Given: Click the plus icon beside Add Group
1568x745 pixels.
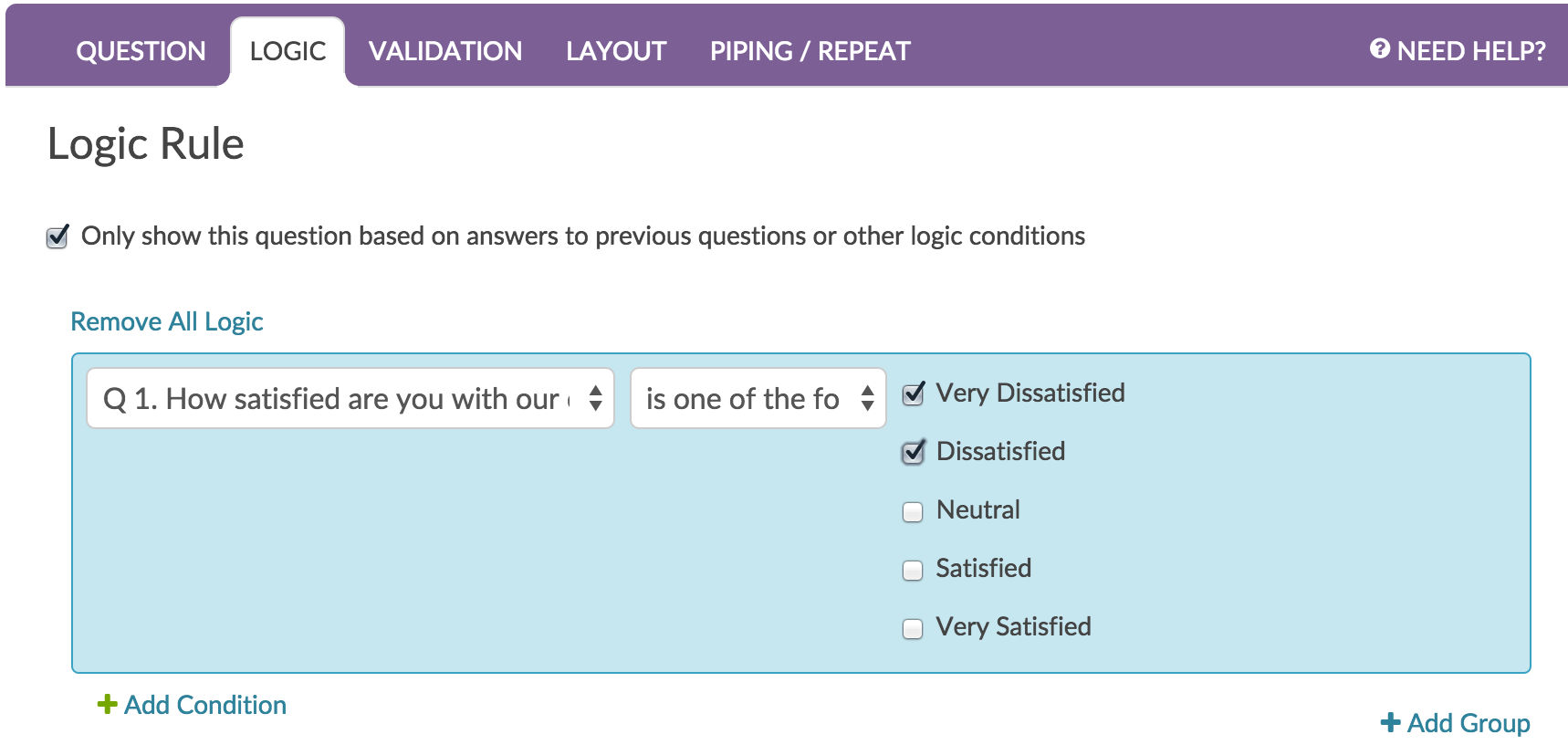Looking at the screenshot, I should point(1390,722).
